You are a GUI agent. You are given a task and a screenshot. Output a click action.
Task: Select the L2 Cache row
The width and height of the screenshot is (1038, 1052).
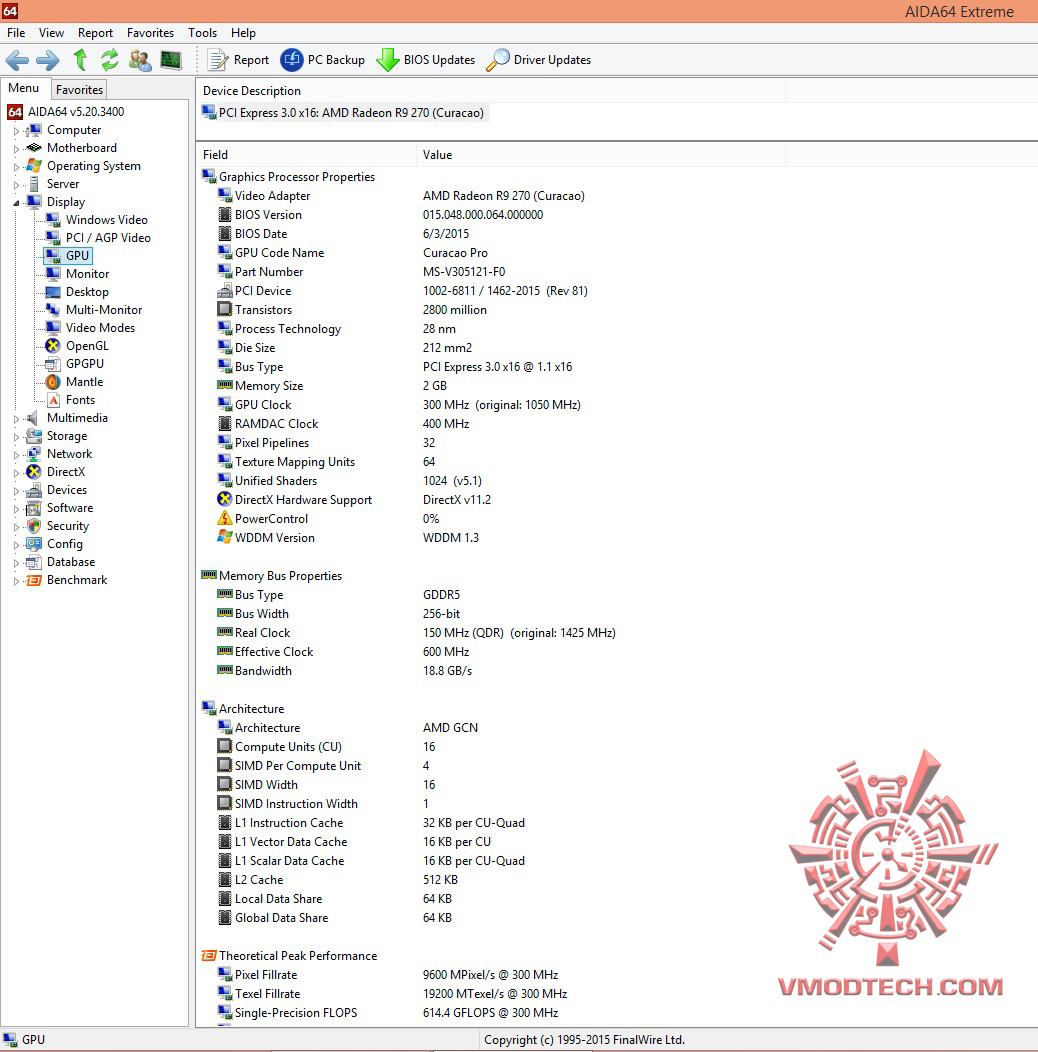click(x=338, y=880)
